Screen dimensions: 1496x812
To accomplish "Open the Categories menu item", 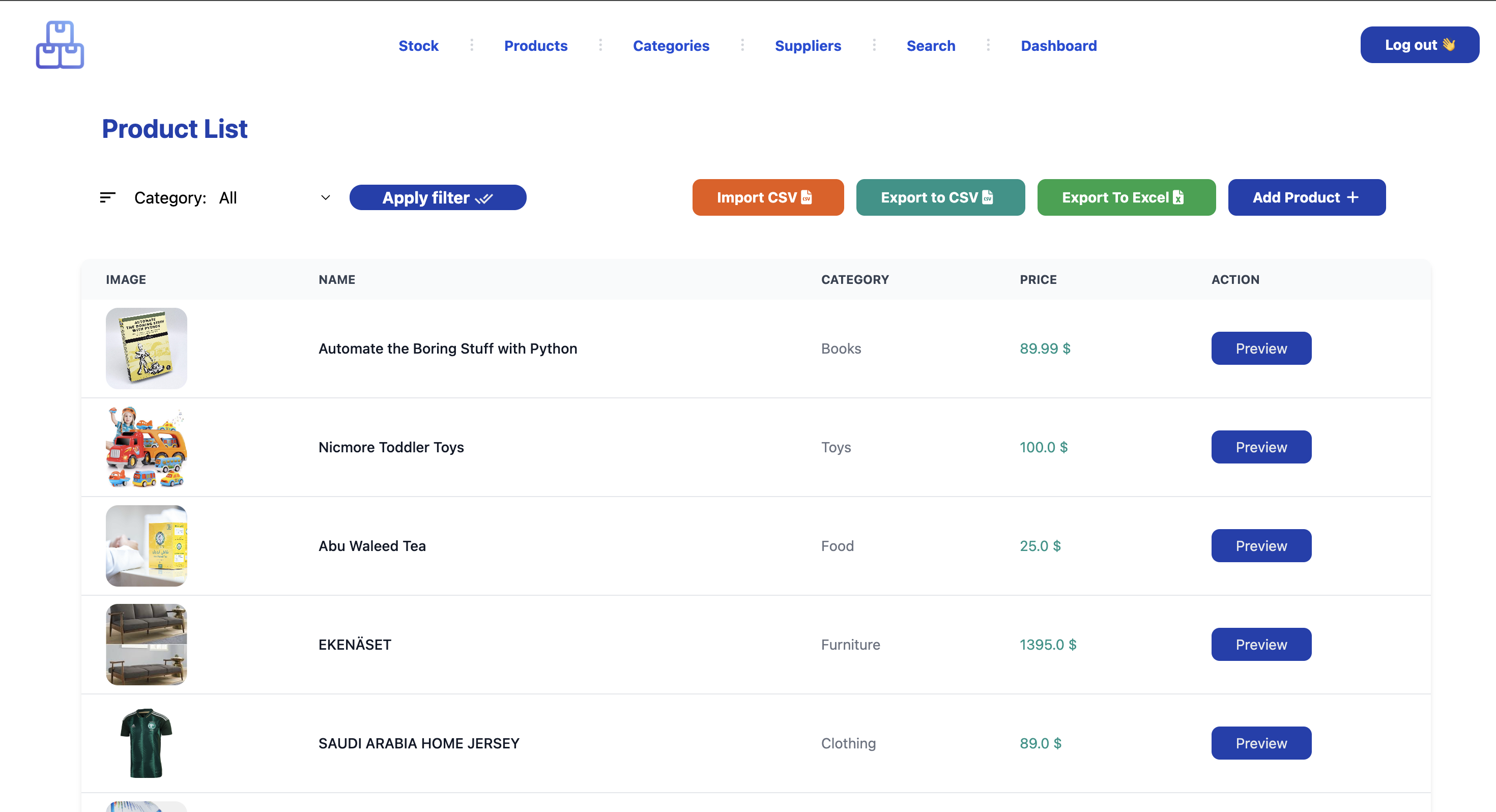I will point(671,45).
